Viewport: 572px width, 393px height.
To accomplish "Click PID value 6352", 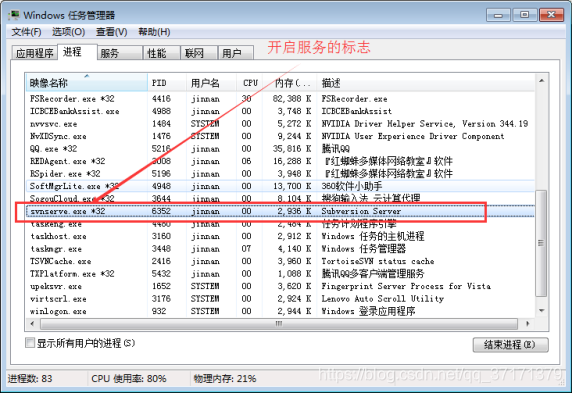I will (x=161, y=211).
